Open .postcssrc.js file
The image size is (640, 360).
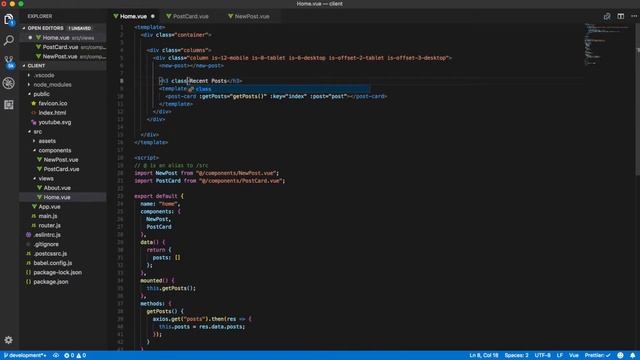pos(63,253)
